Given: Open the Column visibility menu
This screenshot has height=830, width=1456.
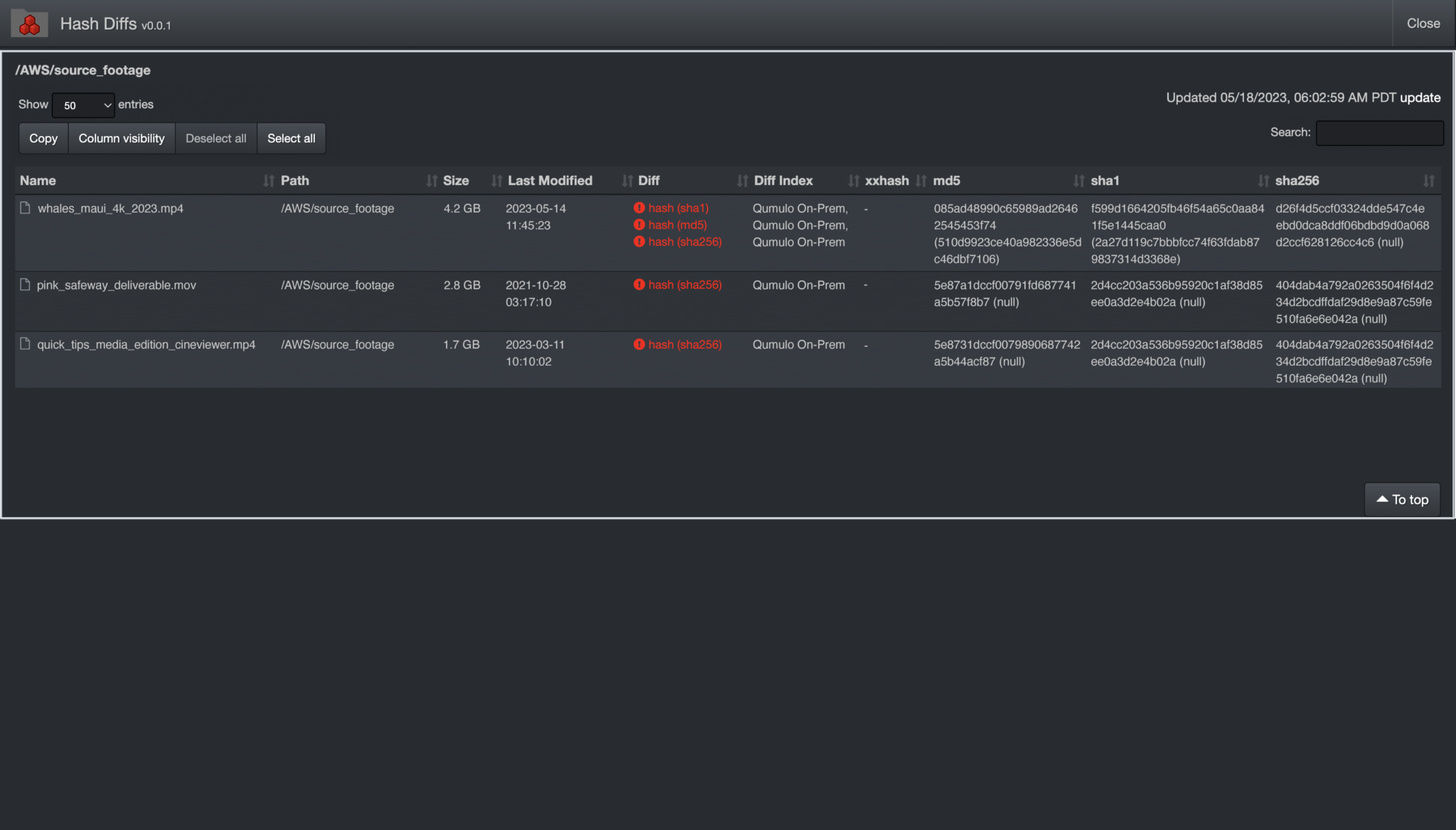Looking at the screenshot, I should coord(122,138).
